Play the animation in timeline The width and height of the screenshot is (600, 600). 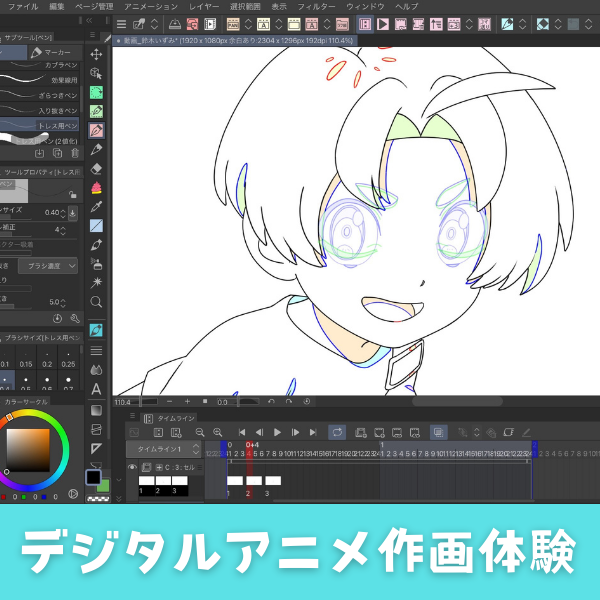point(277,432)
